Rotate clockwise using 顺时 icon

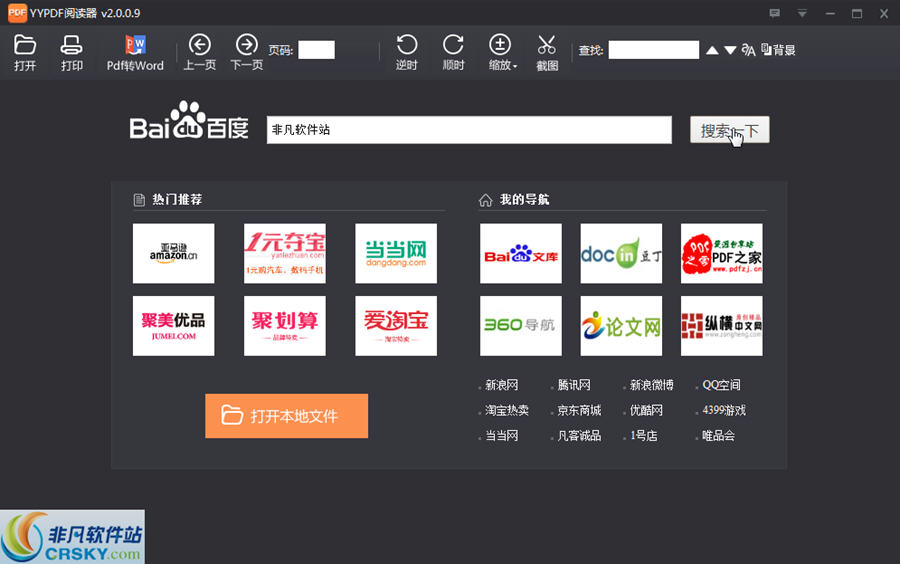click(453, 52)
